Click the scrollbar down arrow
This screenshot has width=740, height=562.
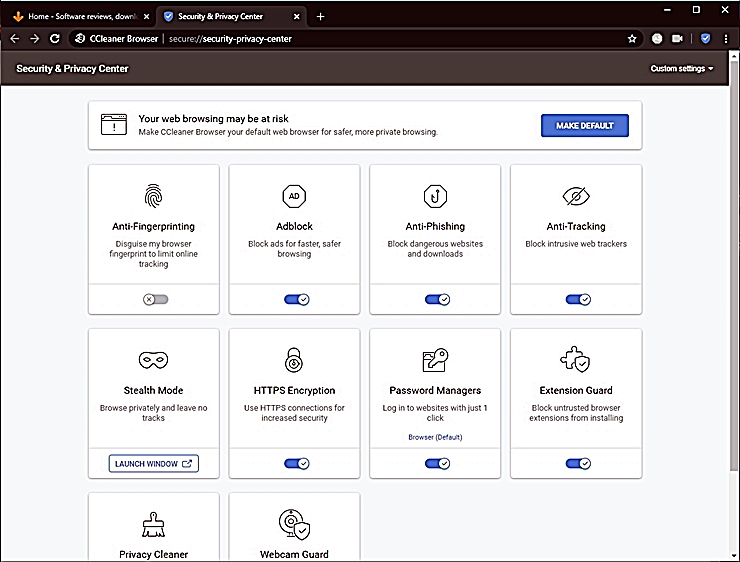pos(733,555)
